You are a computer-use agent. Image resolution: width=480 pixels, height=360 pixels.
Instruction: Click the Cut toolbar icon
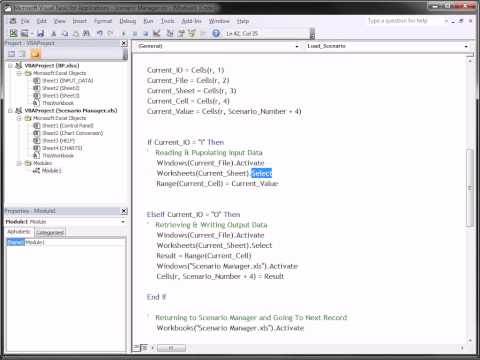coord(54,34)
